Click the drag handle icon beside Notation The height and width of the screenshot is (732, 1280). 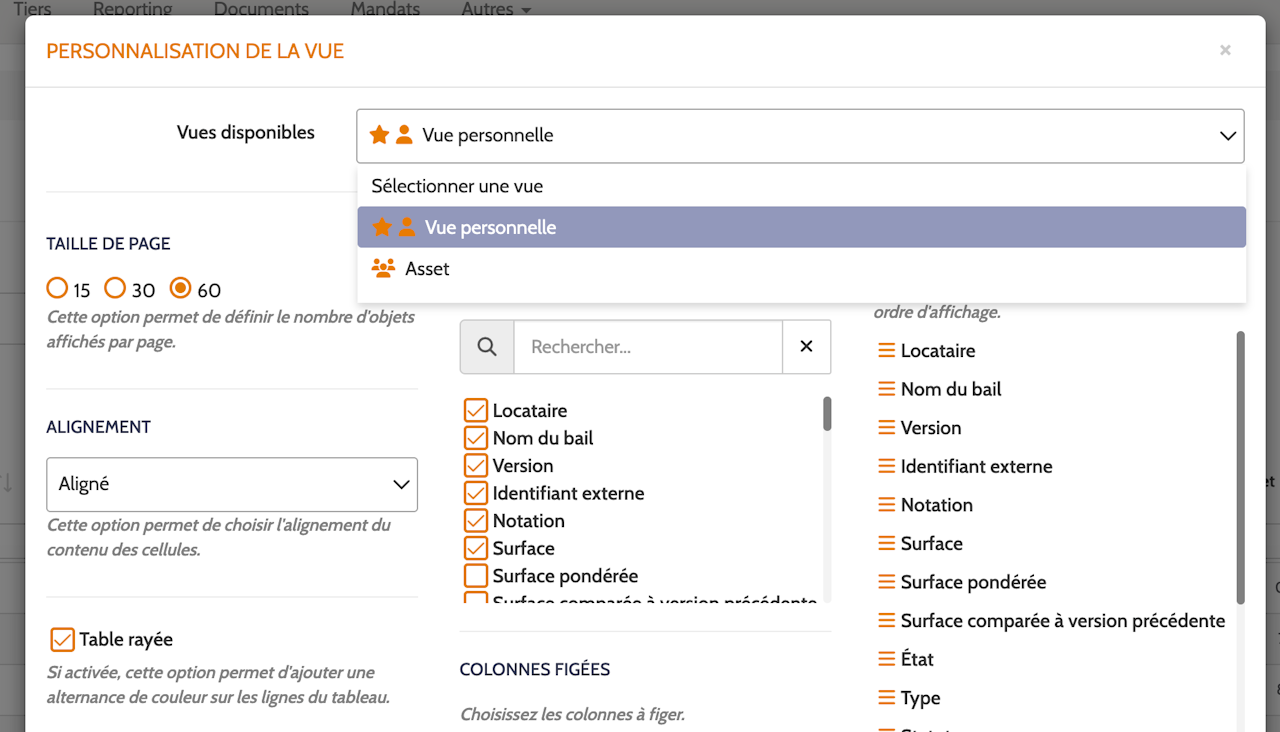tap(886, 505)
